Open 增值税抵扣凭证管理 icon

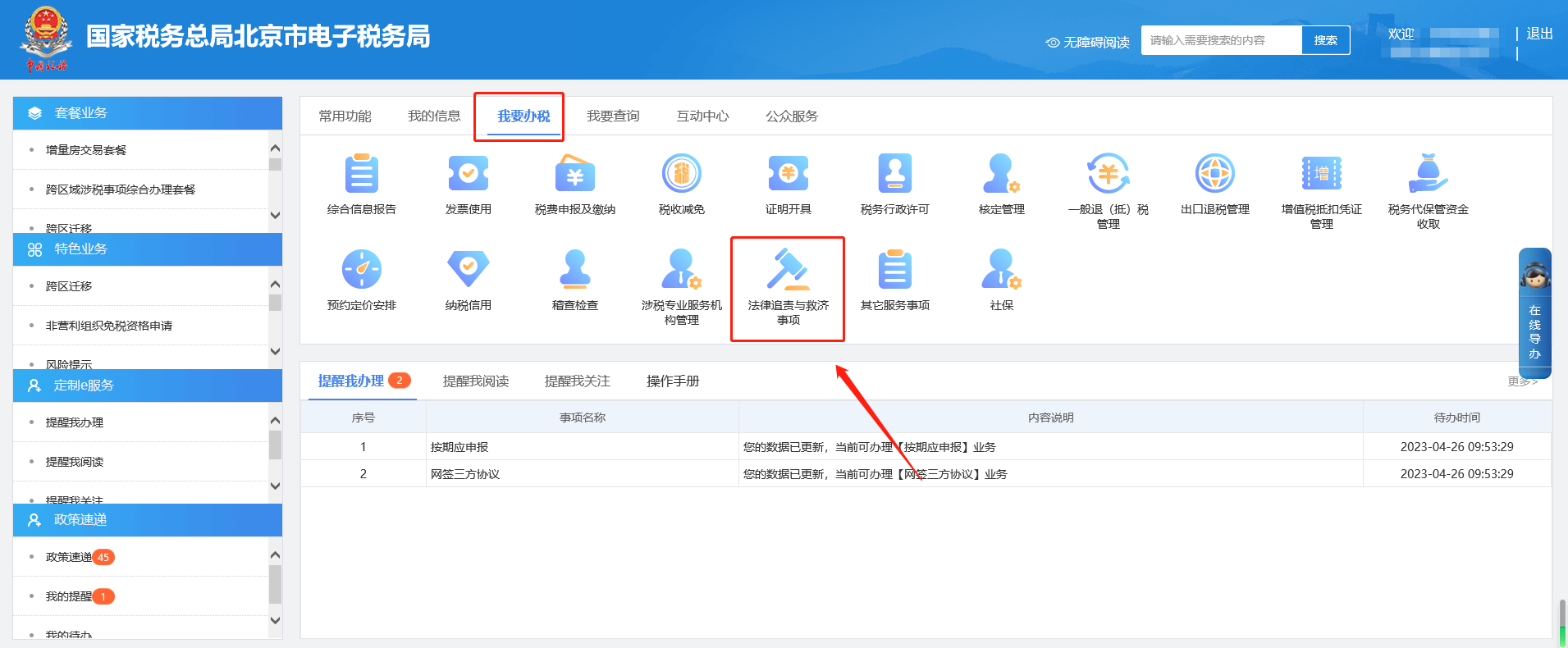(x=1322, y=174)
